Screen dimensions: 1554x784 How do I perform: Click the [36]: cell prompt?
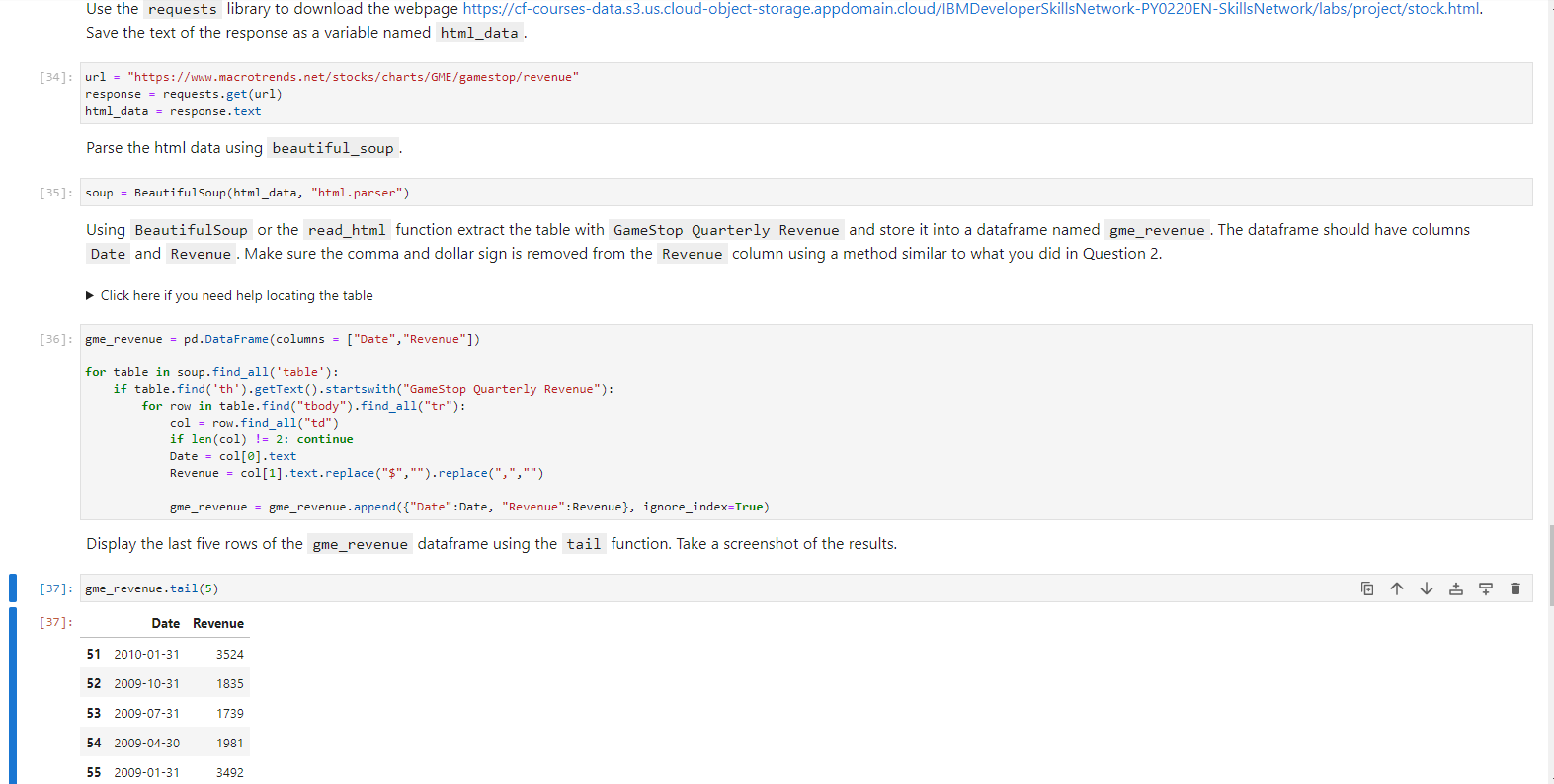55,339
